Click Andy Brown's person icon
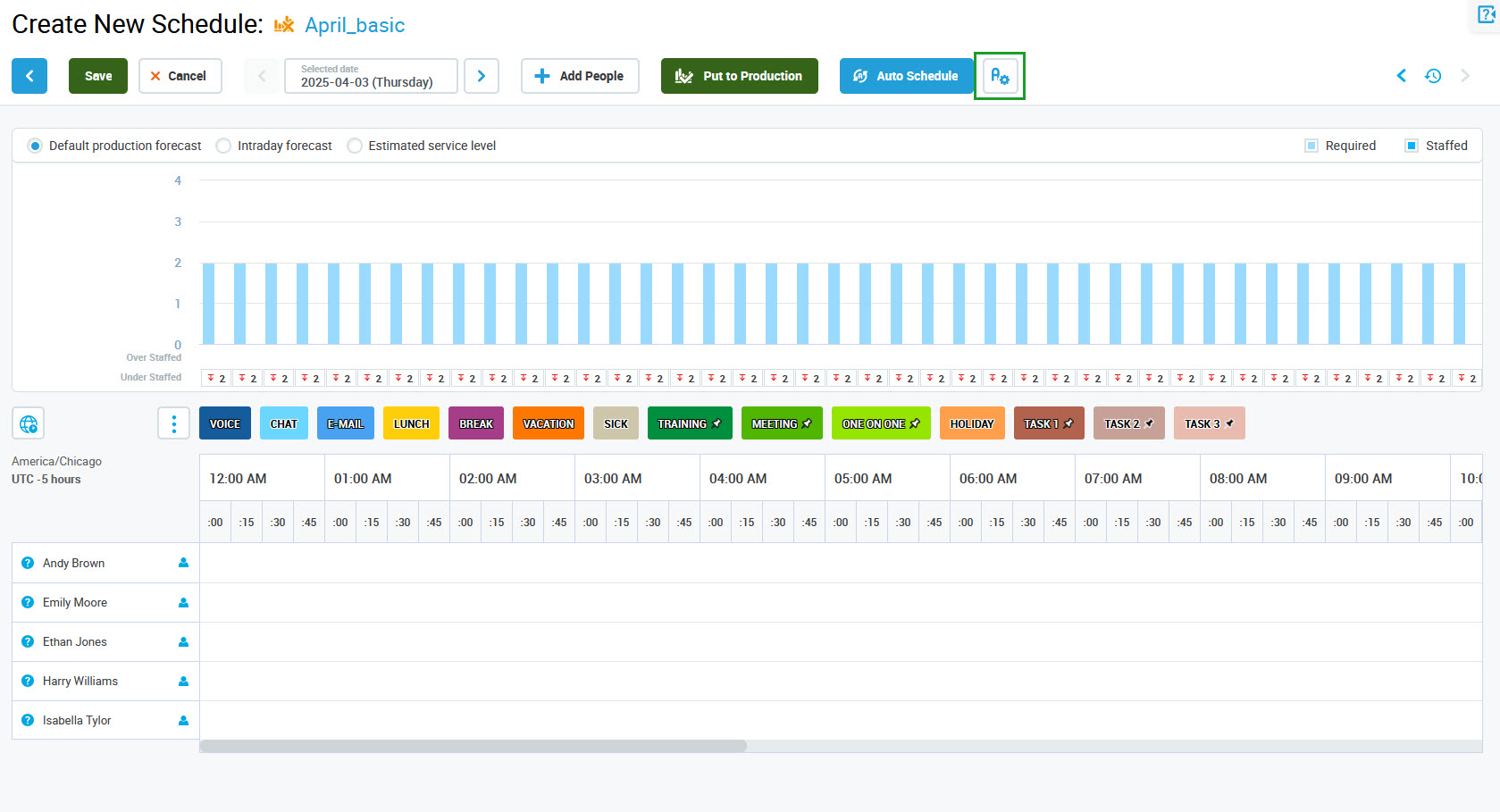 coord(183,563)
